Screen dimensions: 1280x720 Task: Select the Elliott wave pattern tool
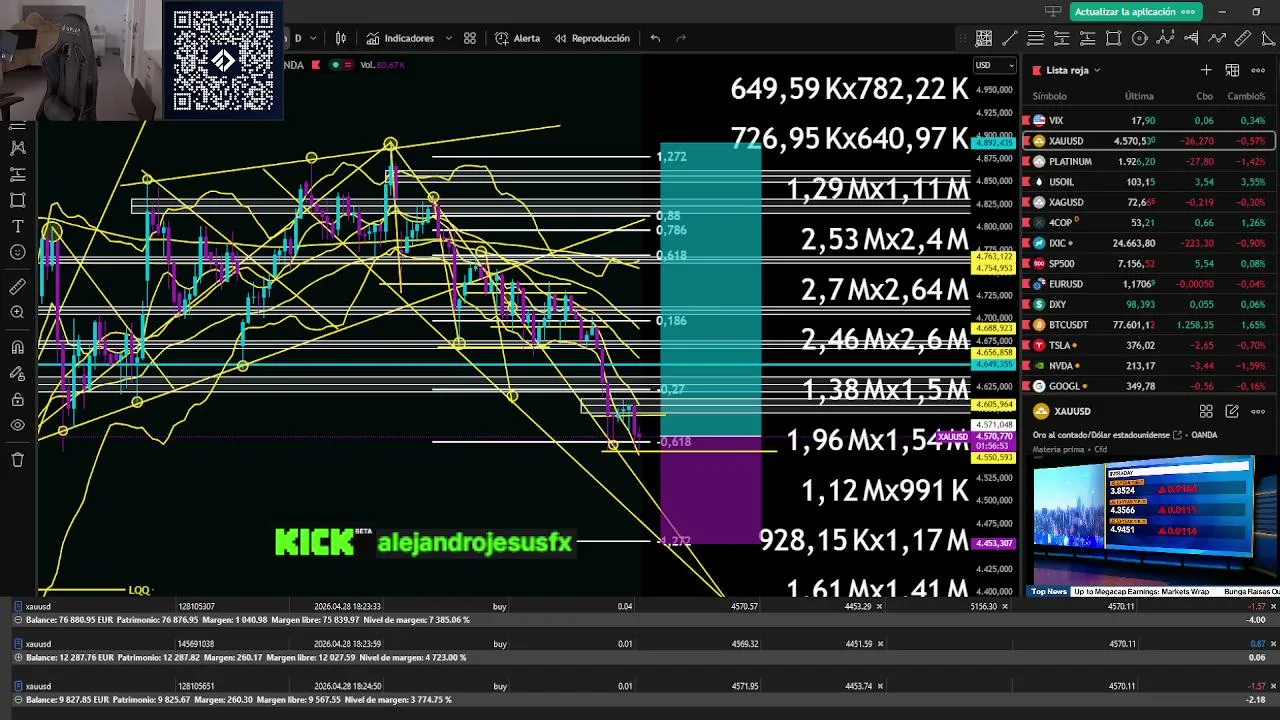tap(1165, 38)
